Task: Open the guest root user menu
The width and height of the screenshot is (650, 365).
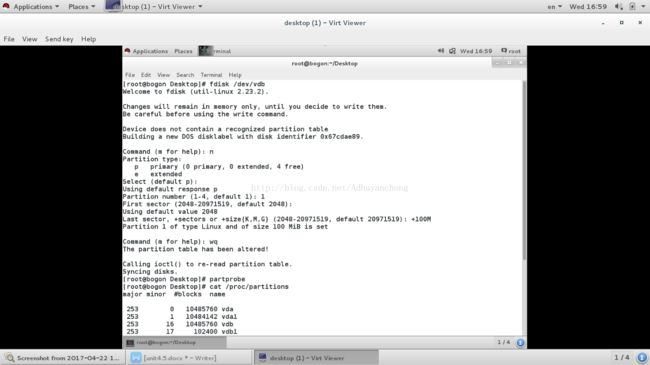Action: (511, 51)
